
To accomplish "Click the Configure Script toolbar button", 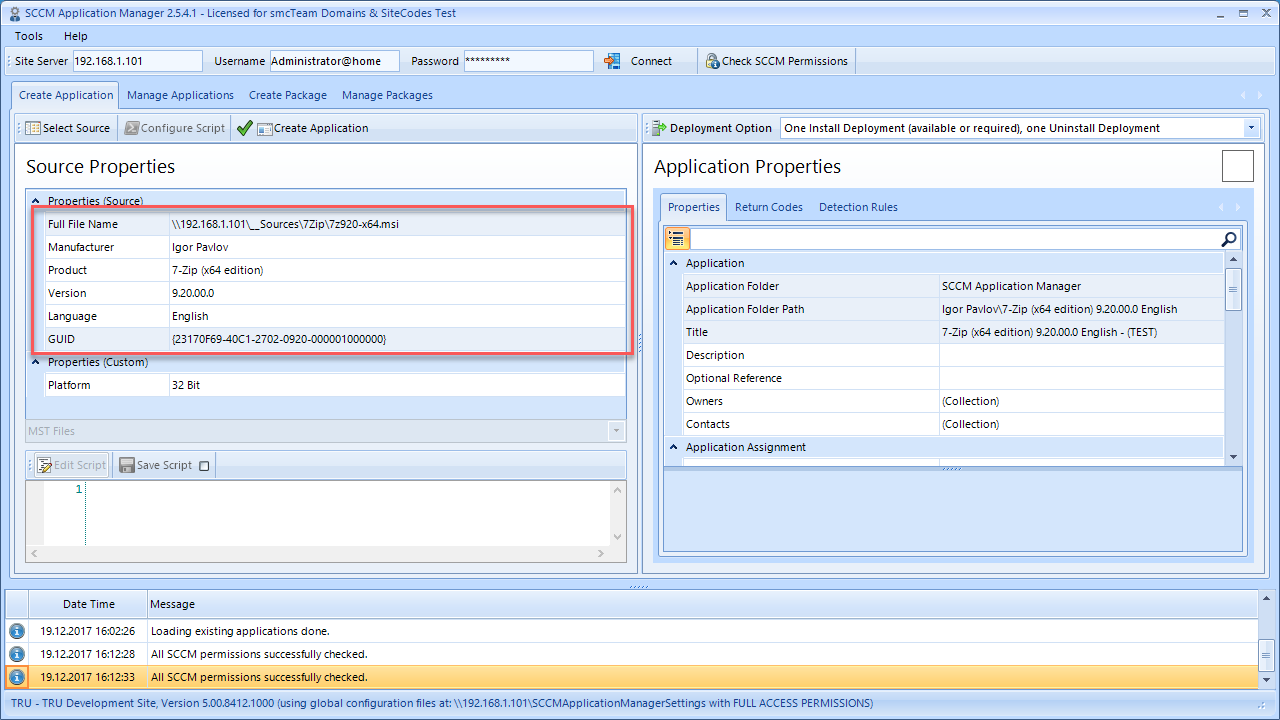I will pos(175,128).
